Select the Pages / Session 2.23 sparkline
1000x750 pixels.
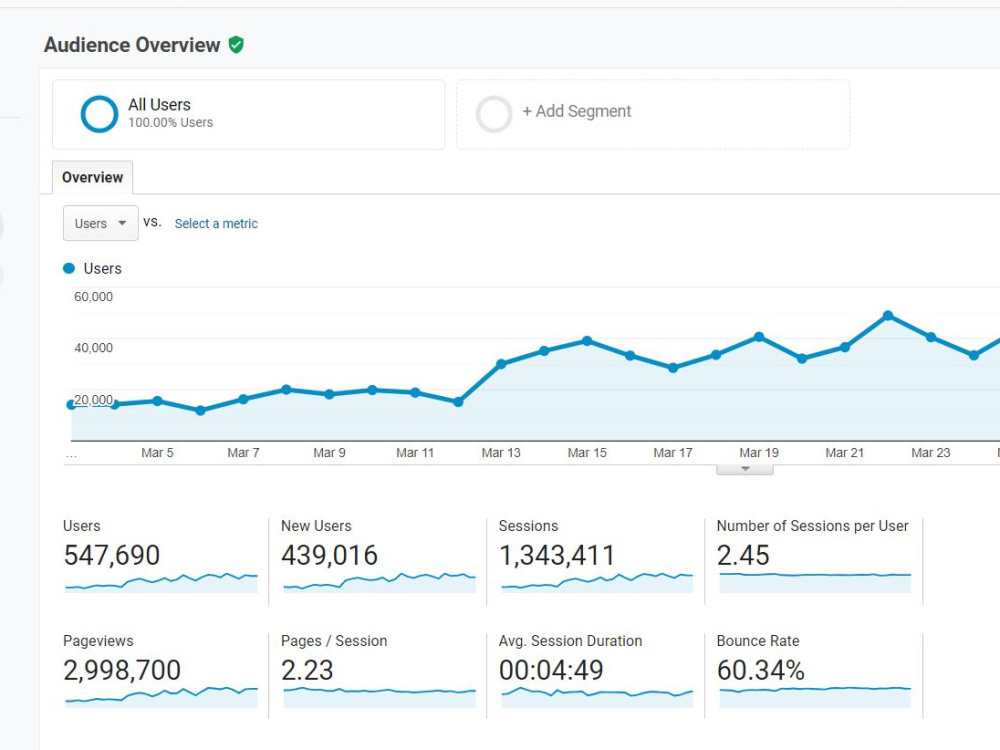click(379, 697)
